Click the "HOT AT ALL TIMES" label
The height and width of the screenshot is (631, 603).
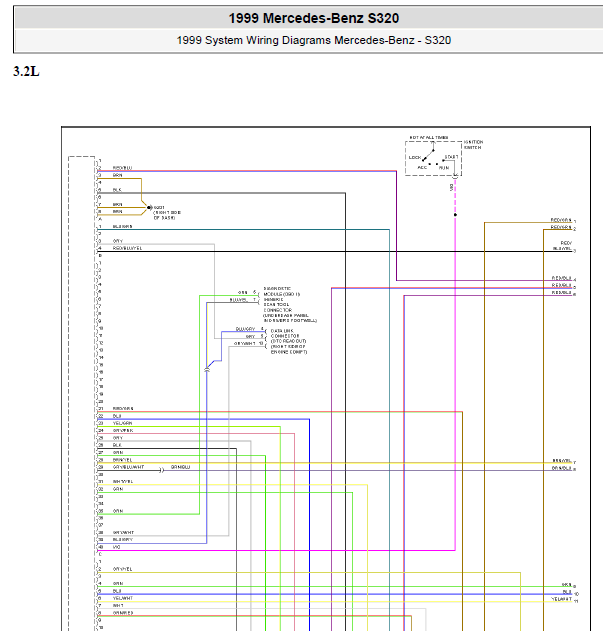click(429, 138)
